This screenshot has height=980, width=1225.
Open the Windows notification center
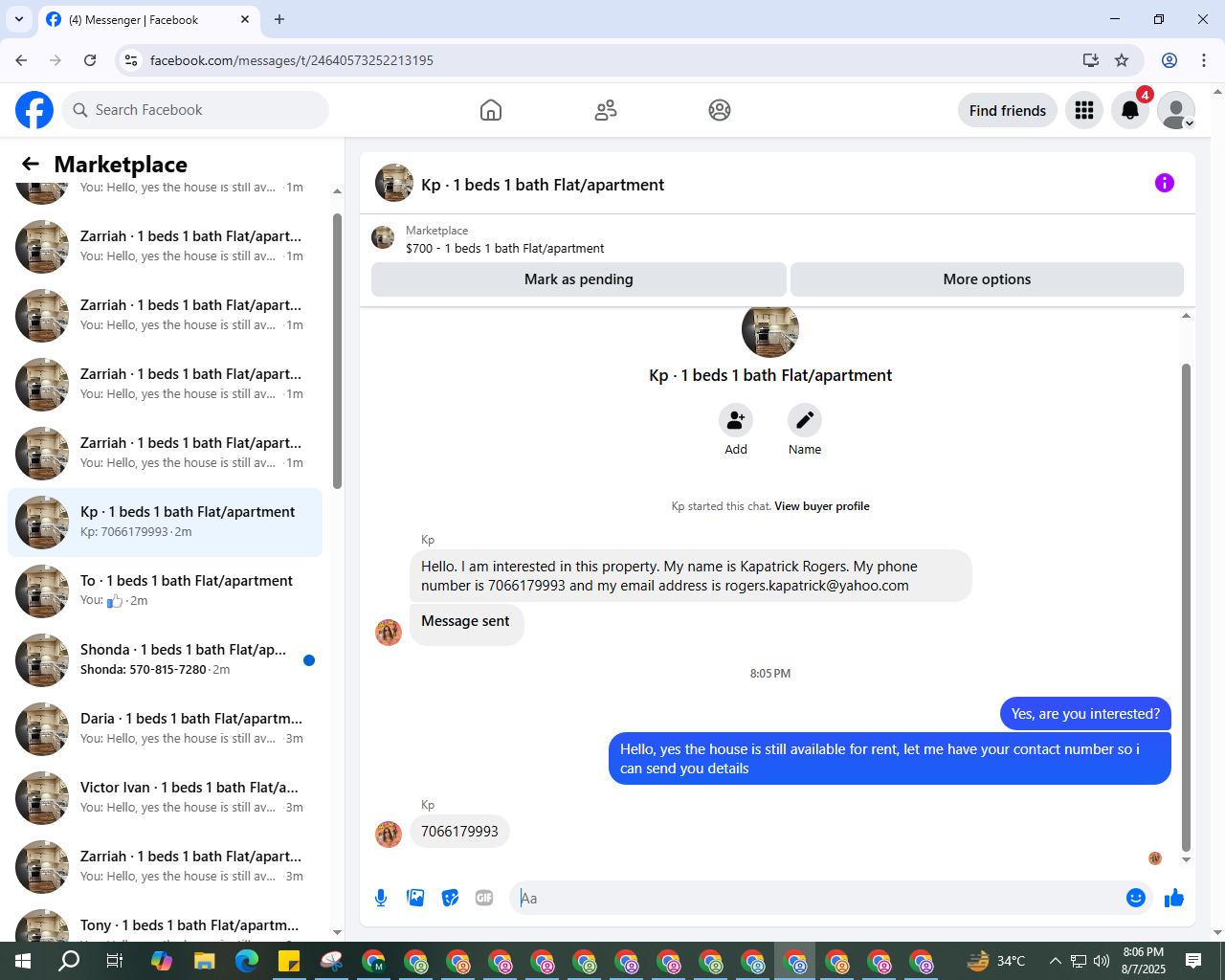(x=1193, y=961)
